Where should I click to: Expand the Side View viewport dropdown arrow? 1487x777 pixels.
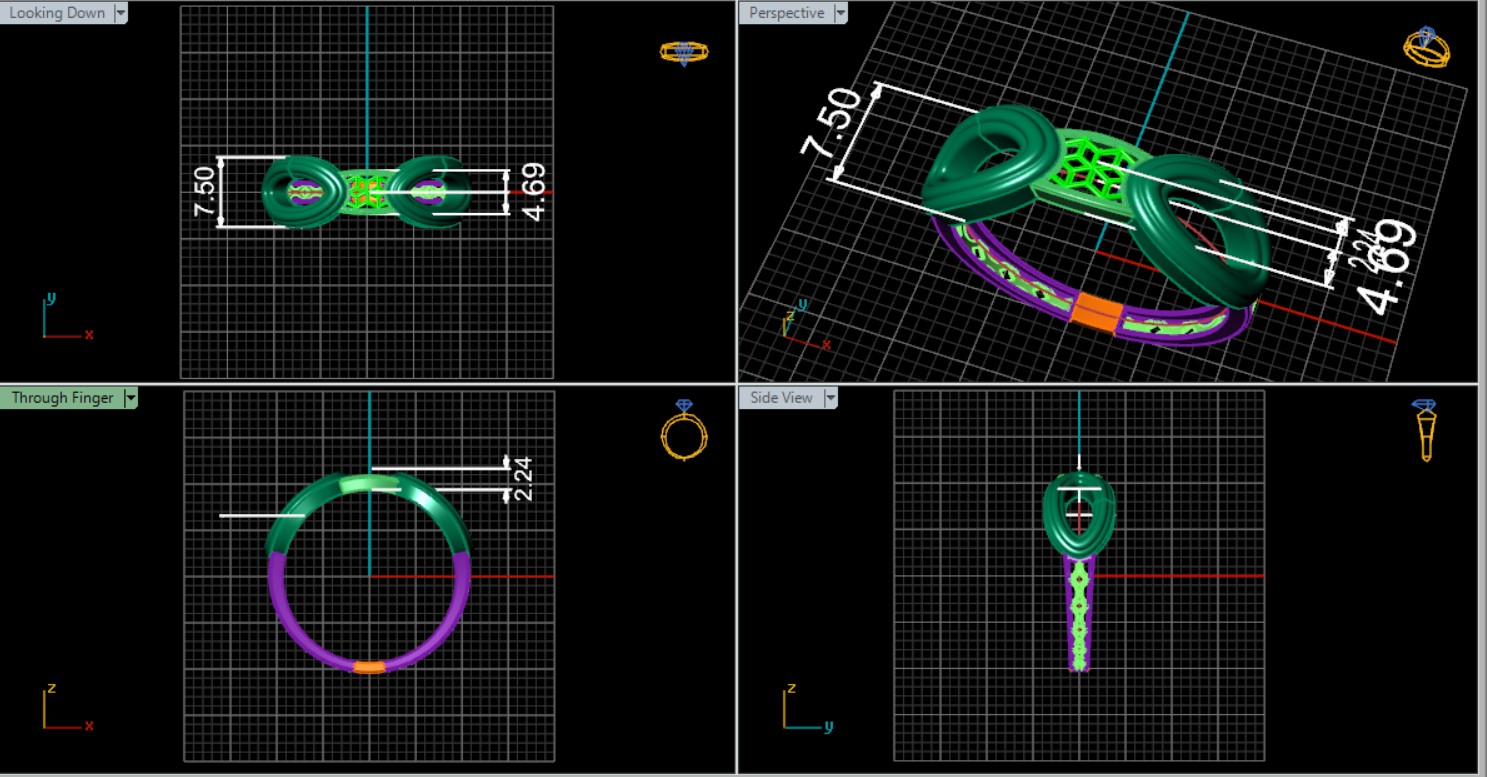point(829,398)
